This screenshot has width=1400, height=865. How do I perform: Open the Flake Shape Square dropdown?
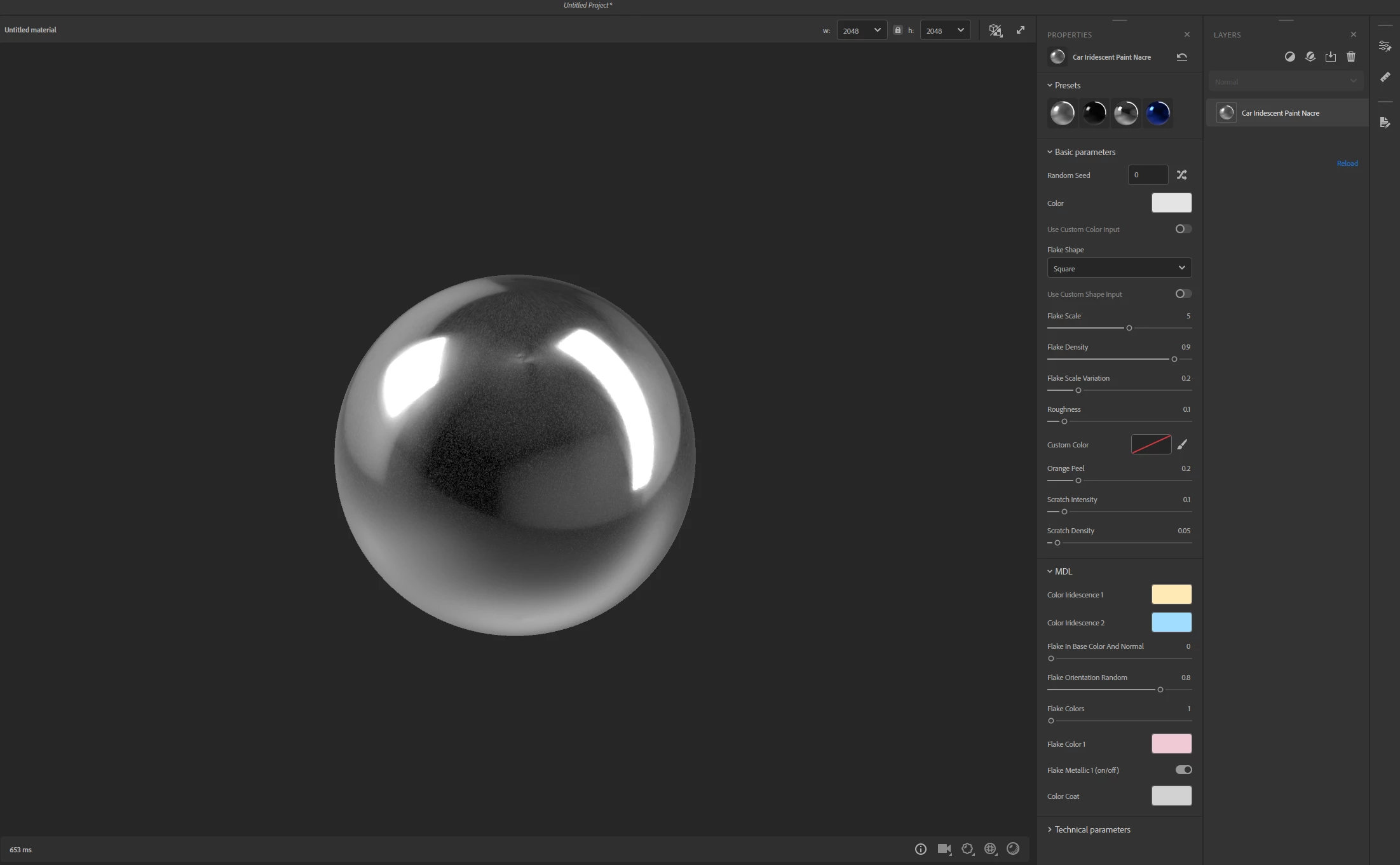click(1118, 268)
